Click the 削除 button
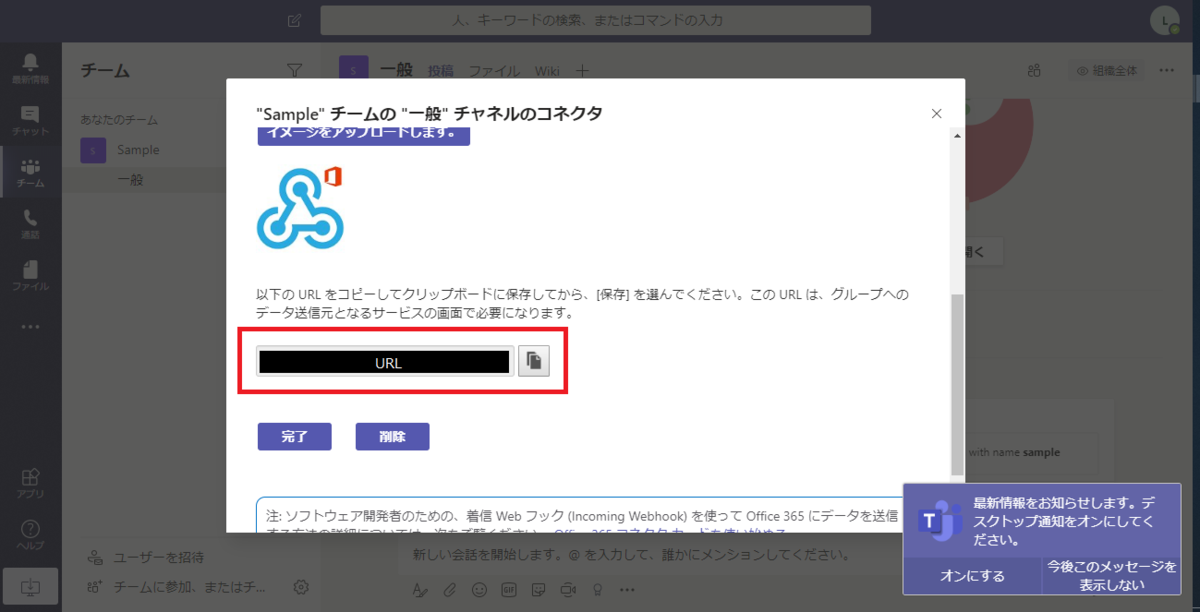1200x612 pixels. 392,437
